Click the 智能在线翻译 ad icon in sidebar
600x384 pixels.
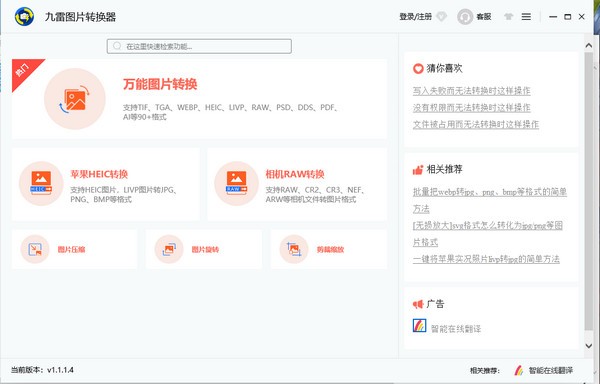419,326
